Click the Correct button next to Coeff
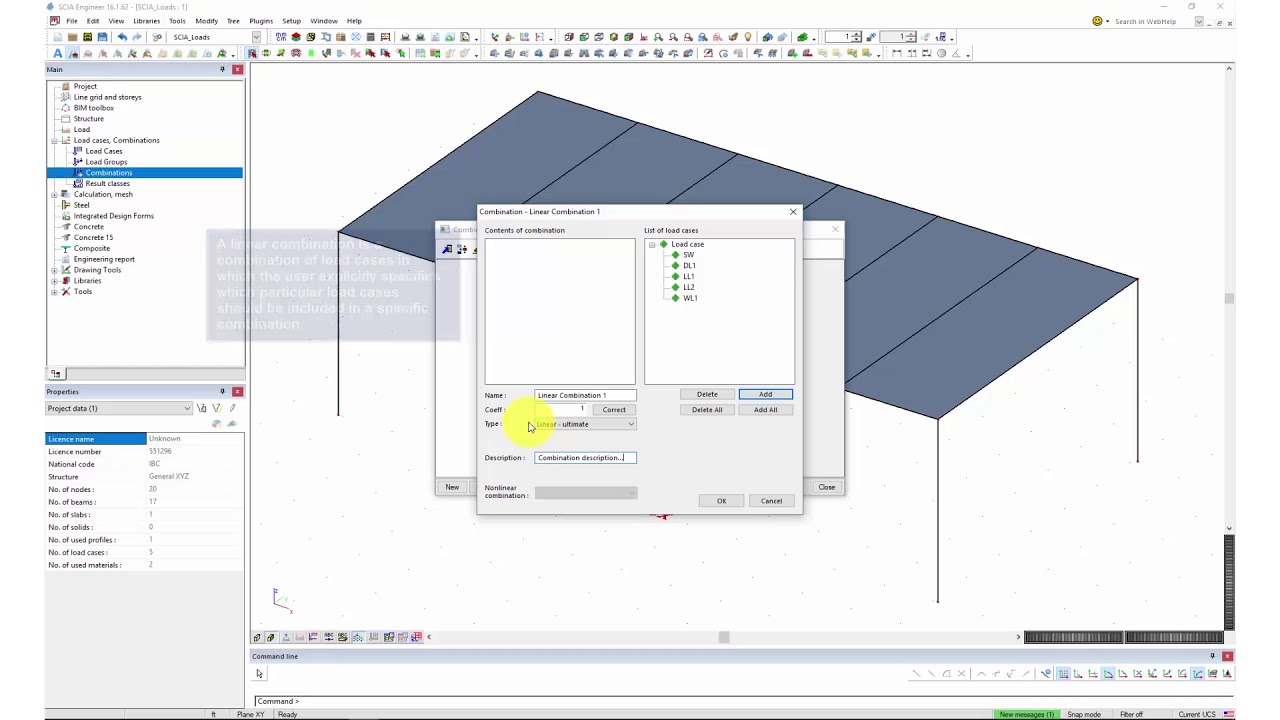 [x=614, y=409]
